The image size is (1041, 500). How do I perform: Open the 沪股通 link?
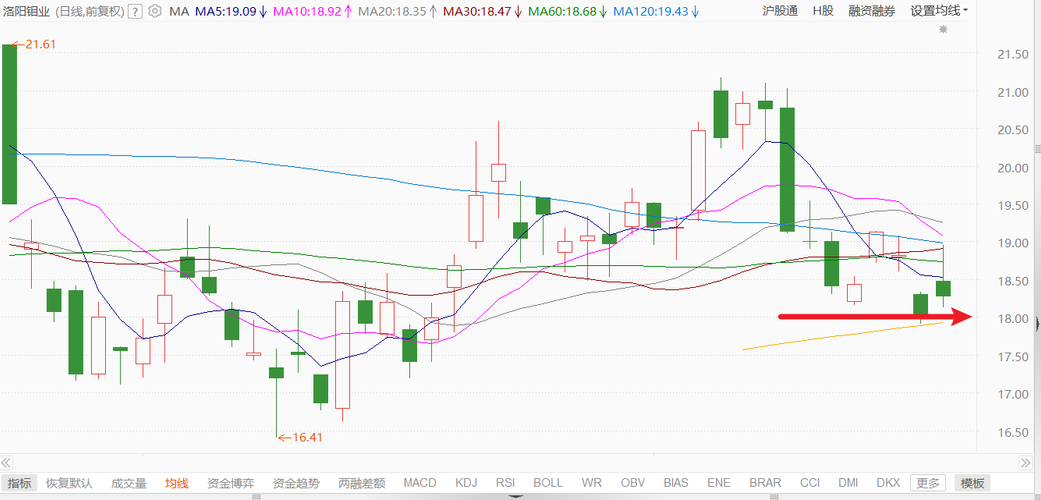point(781,11)
